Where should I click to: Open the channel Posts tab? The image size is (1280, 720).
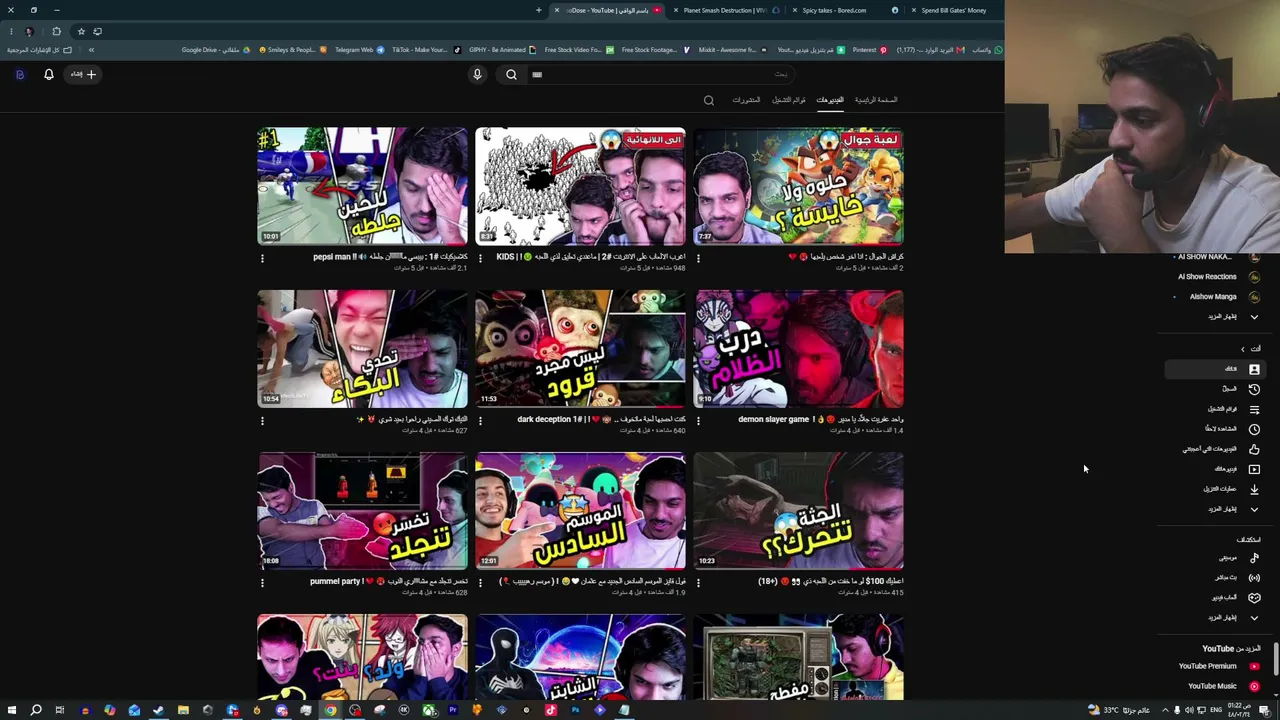(746, 100)
